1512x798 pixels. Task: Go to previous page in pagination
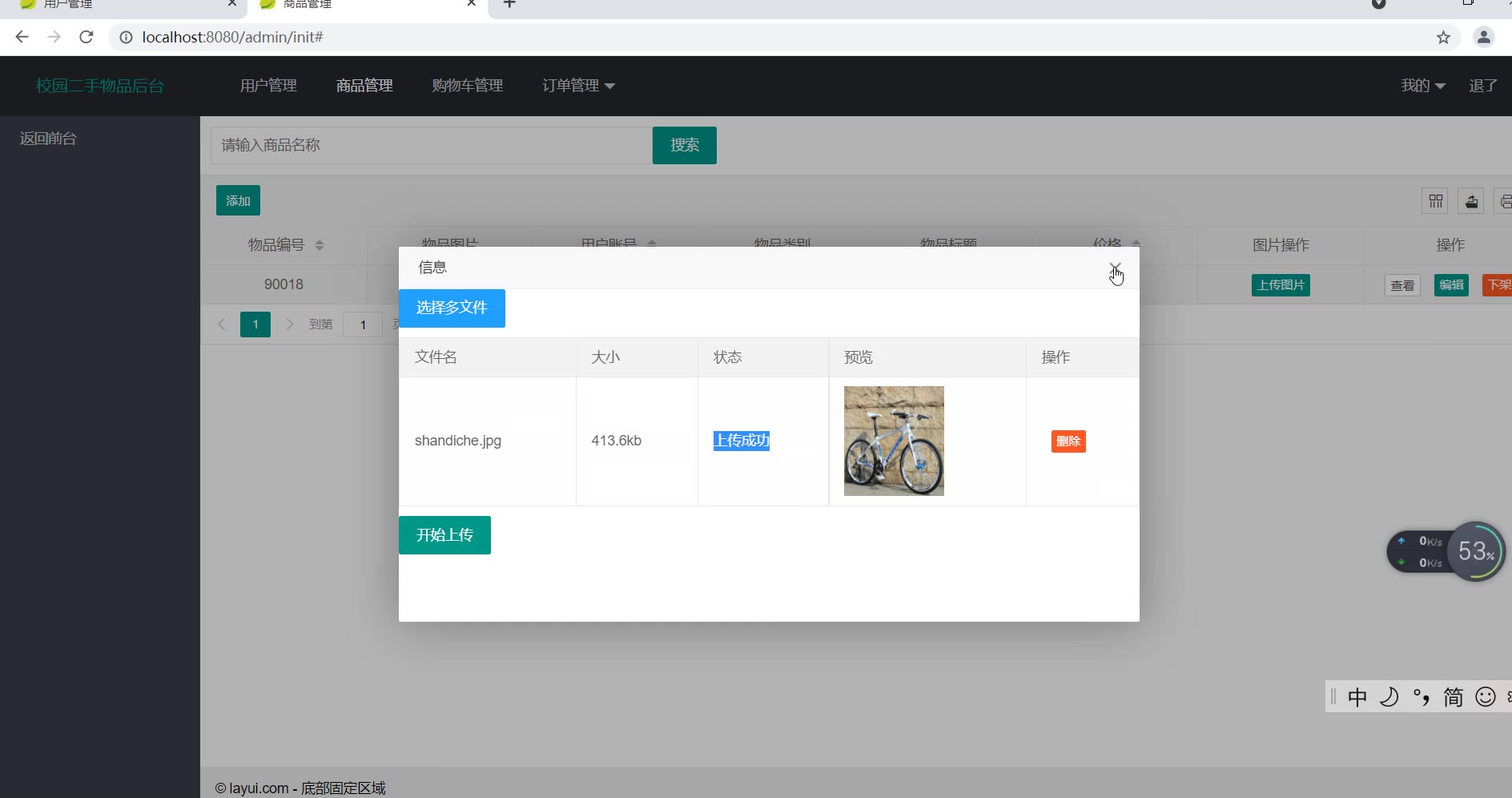tap(222, 324)
